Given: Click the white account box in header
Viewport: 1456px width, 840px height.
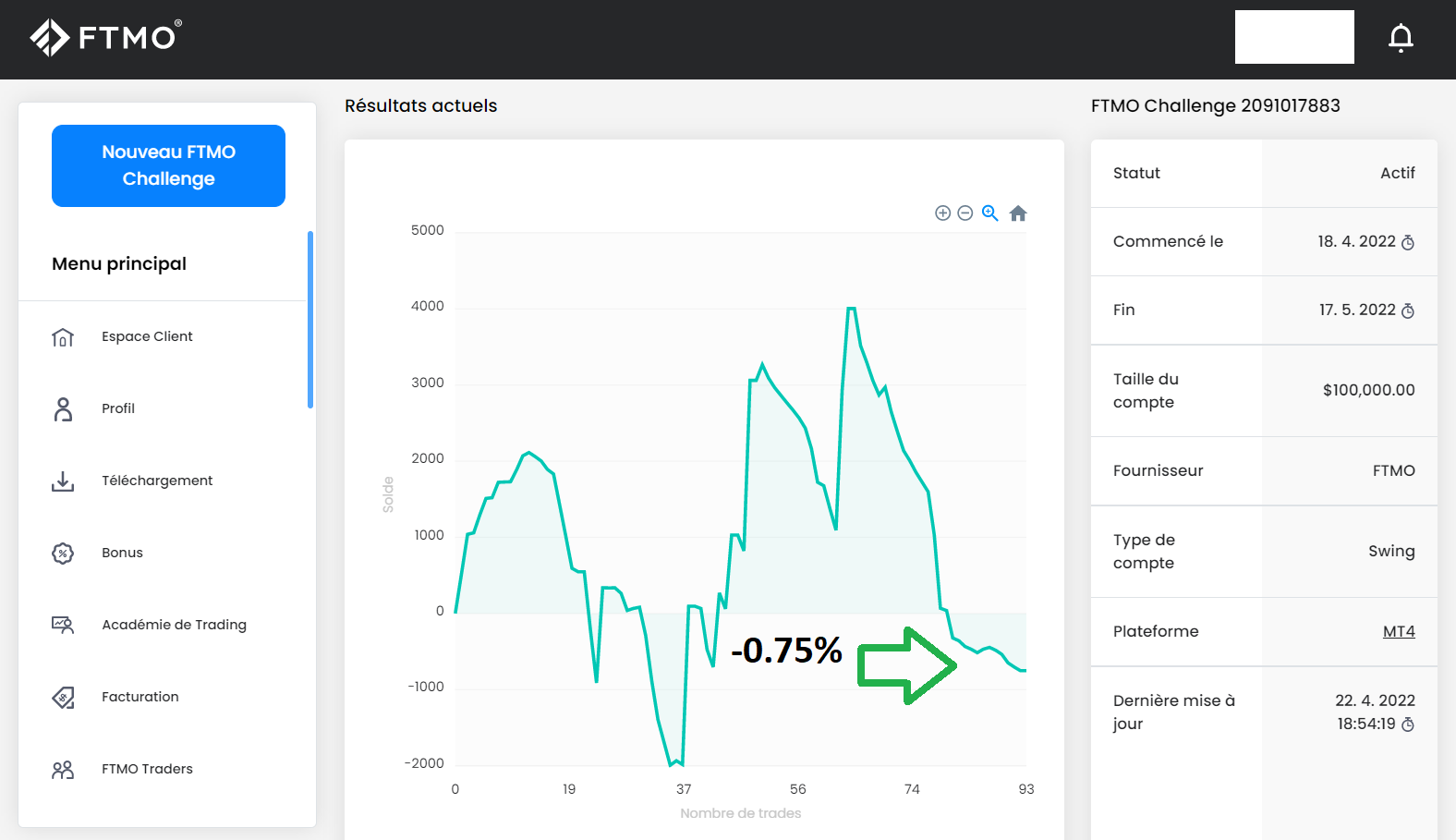Looking at the screenshot, I should 1293,37.
